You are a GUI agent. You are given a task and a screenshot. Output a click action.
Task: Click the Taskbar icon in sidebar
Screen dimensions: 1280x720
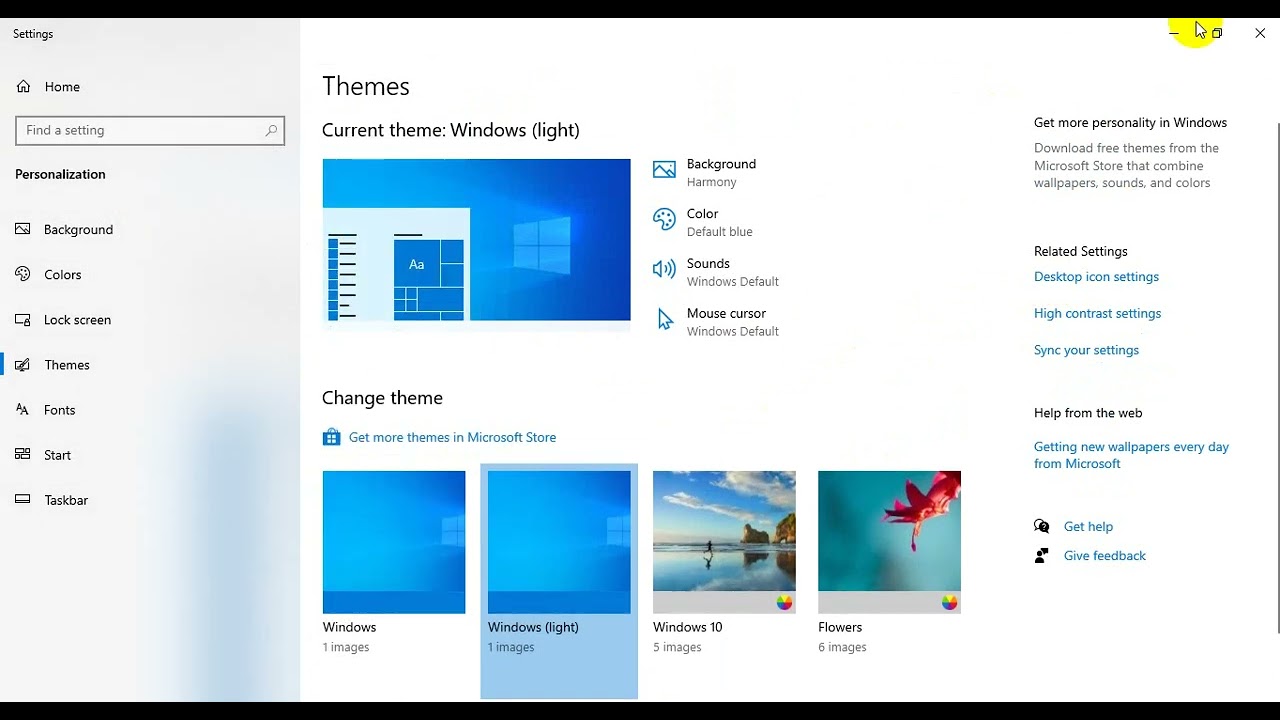point(23,500)
